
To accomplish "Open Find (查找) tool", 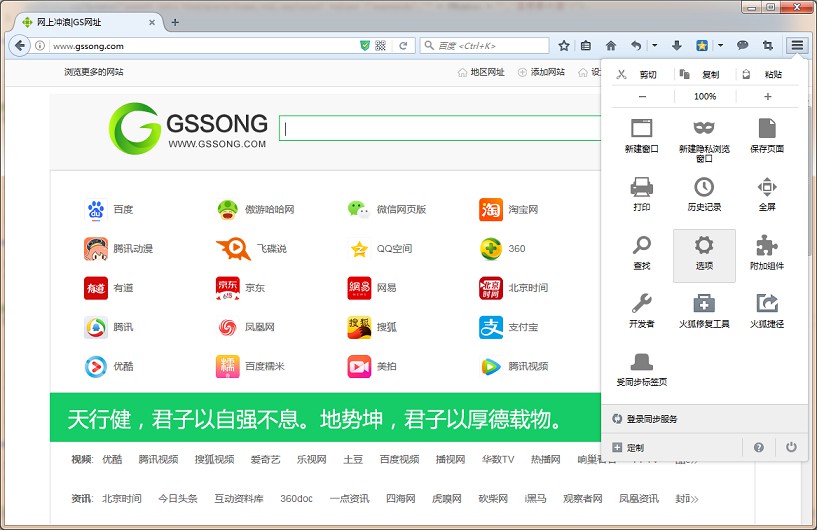I will click(641, 253).
